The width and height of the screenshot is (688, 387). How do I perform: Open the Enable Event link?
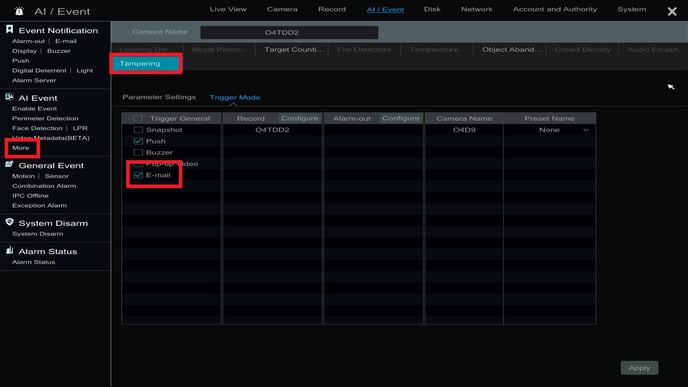tap(35, 108)
